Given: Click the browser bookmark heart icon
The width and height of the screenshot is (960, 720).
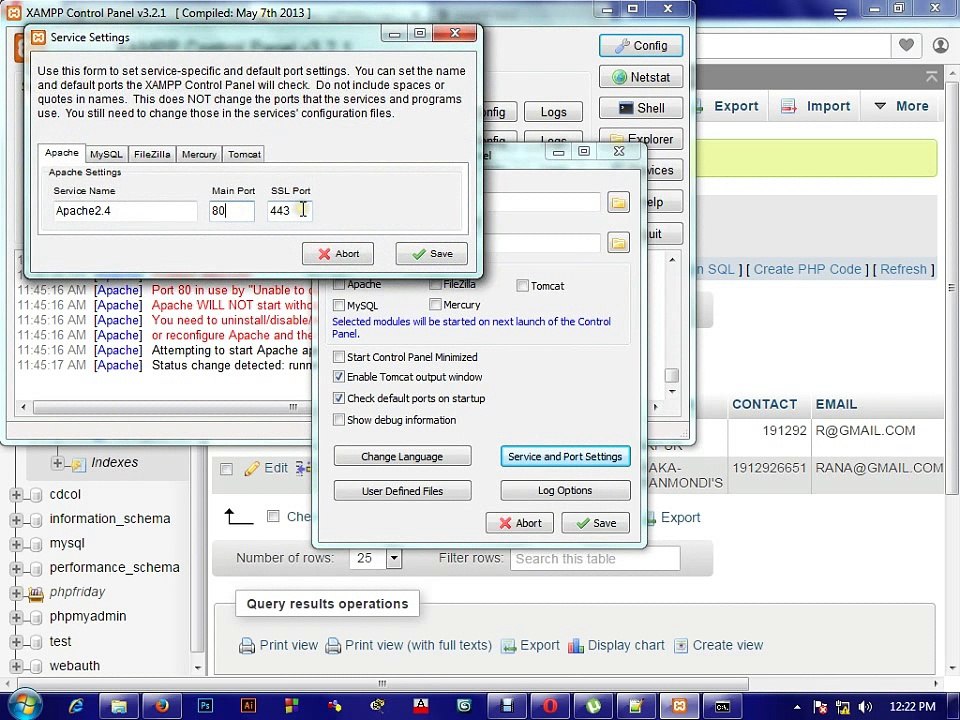Looking at the screenshot, I should [x=906, y=44].
